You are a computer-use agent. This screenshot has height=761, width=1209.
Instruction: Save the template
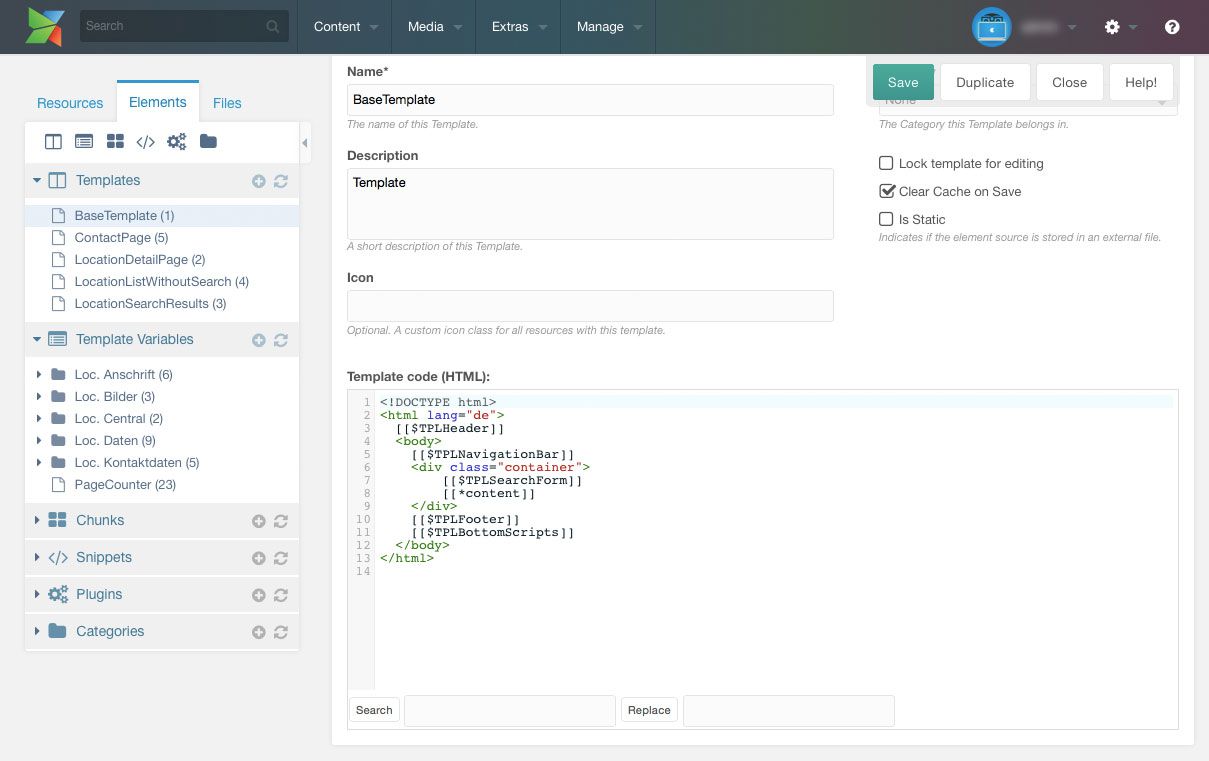point(903,83)
